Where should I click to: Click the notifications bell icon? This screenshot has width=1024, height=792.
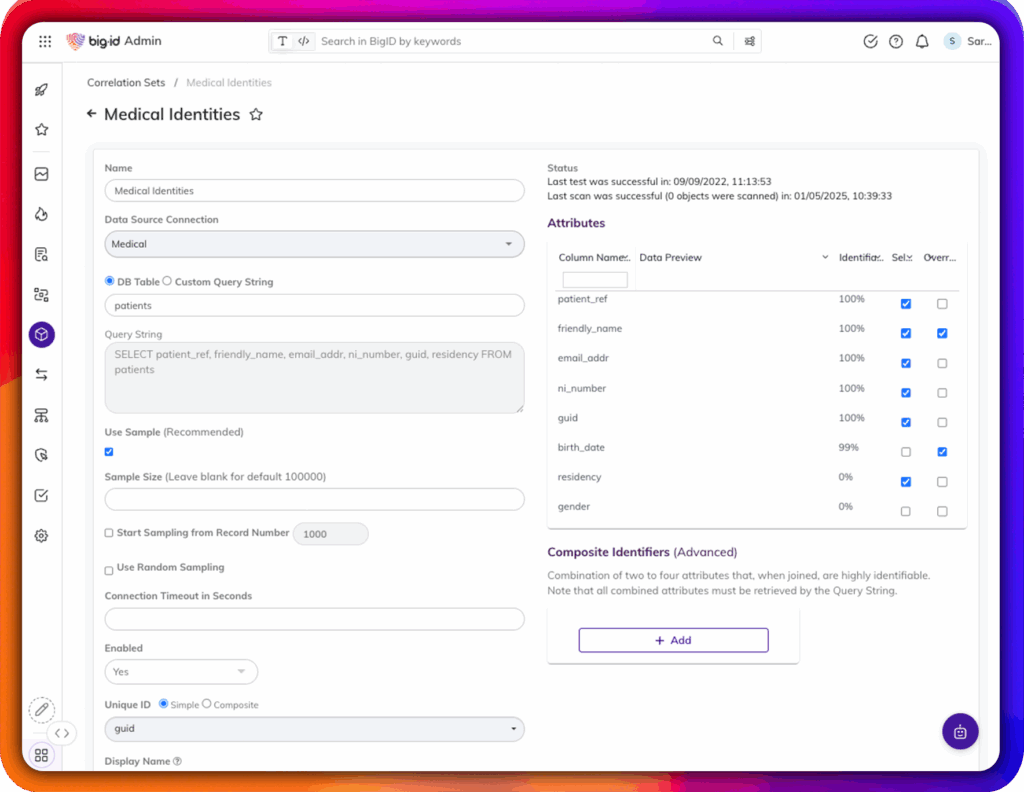coord(922,42)
